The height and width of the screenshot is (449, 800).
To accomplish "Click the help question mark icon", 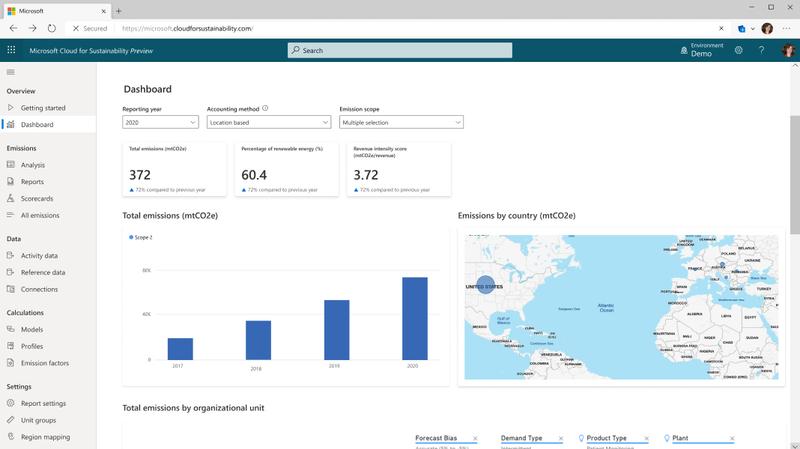I will [x=762, y=50].
